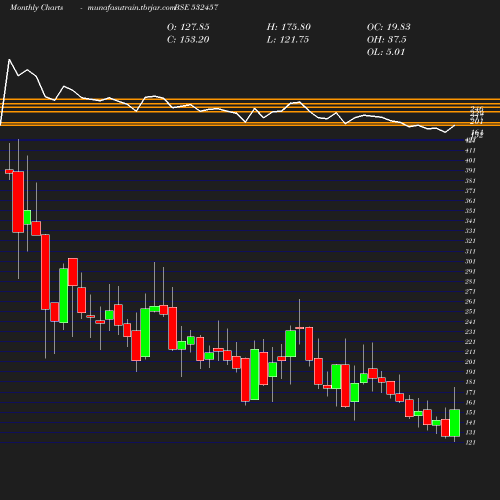The image size is (500, 500).
Task: Click the 341 price axis label
Action: (x=470, y=221)
